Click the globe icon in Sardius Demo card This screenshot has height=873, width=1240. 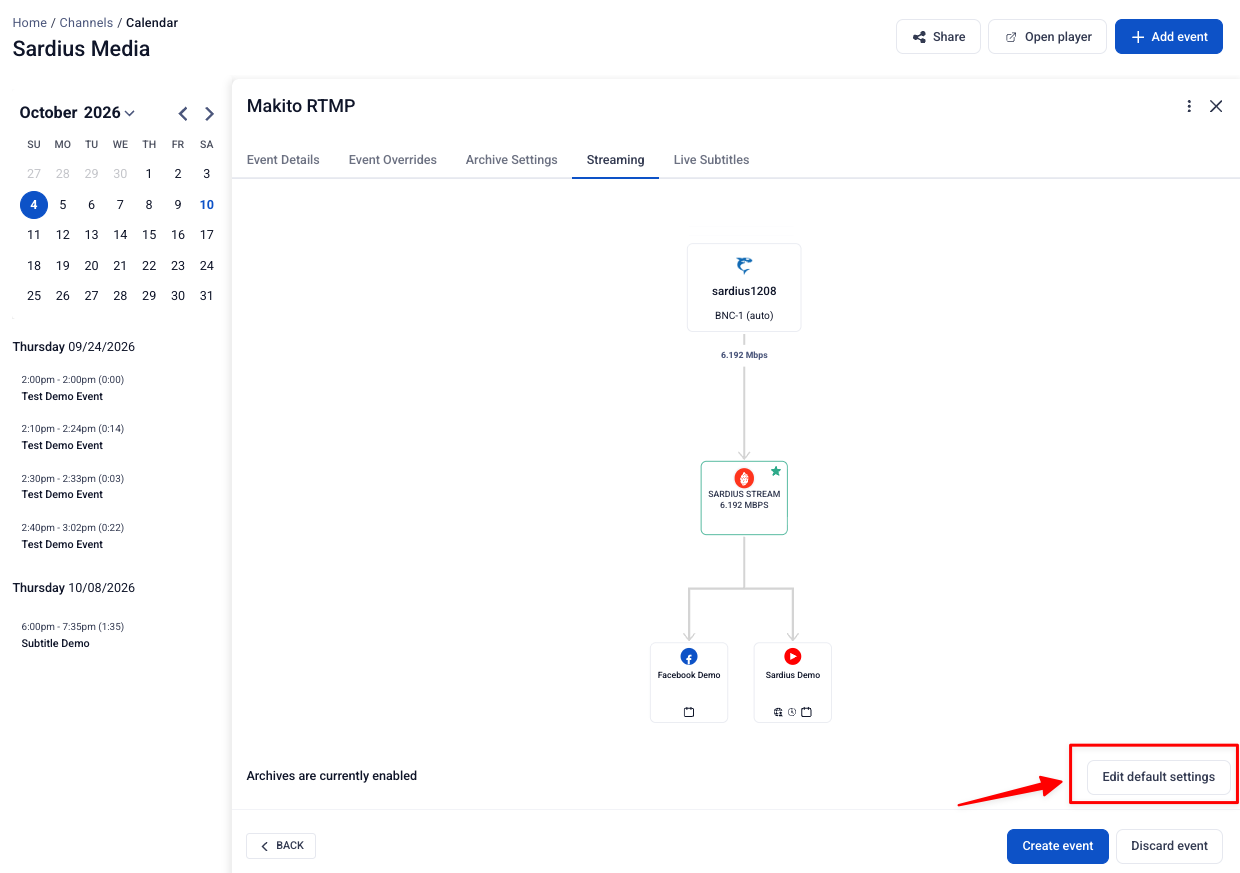click(x=779, y=712)
